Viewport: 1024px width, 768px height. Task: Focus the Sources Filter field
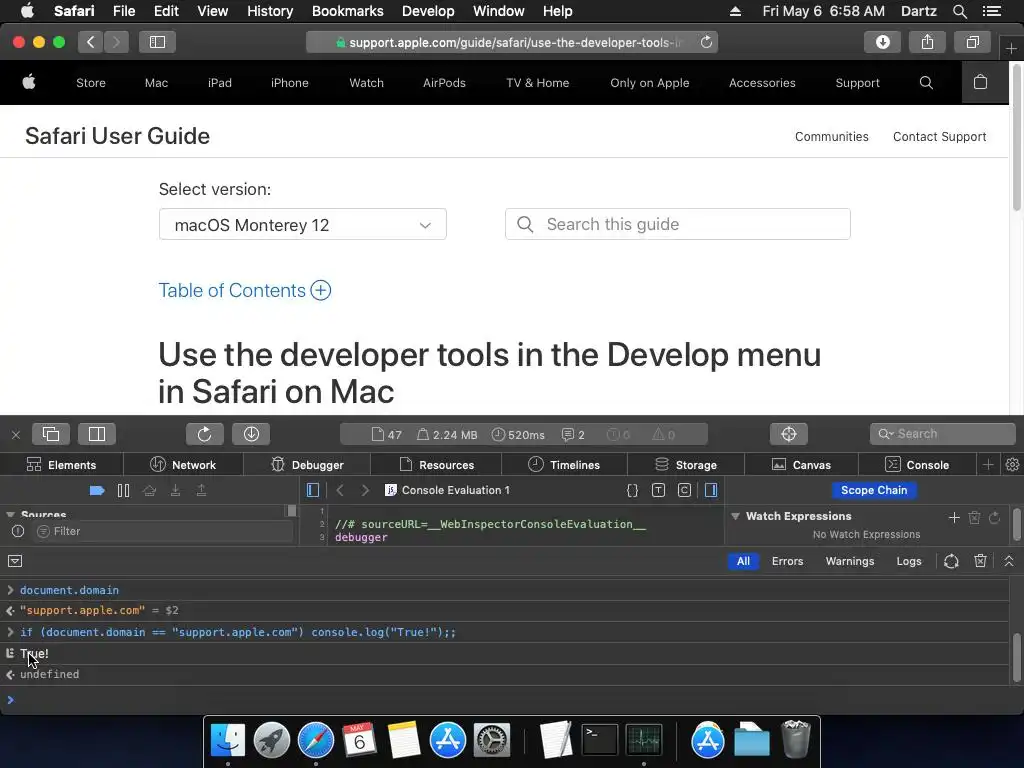pyautogui.click(x=163, y=532)
